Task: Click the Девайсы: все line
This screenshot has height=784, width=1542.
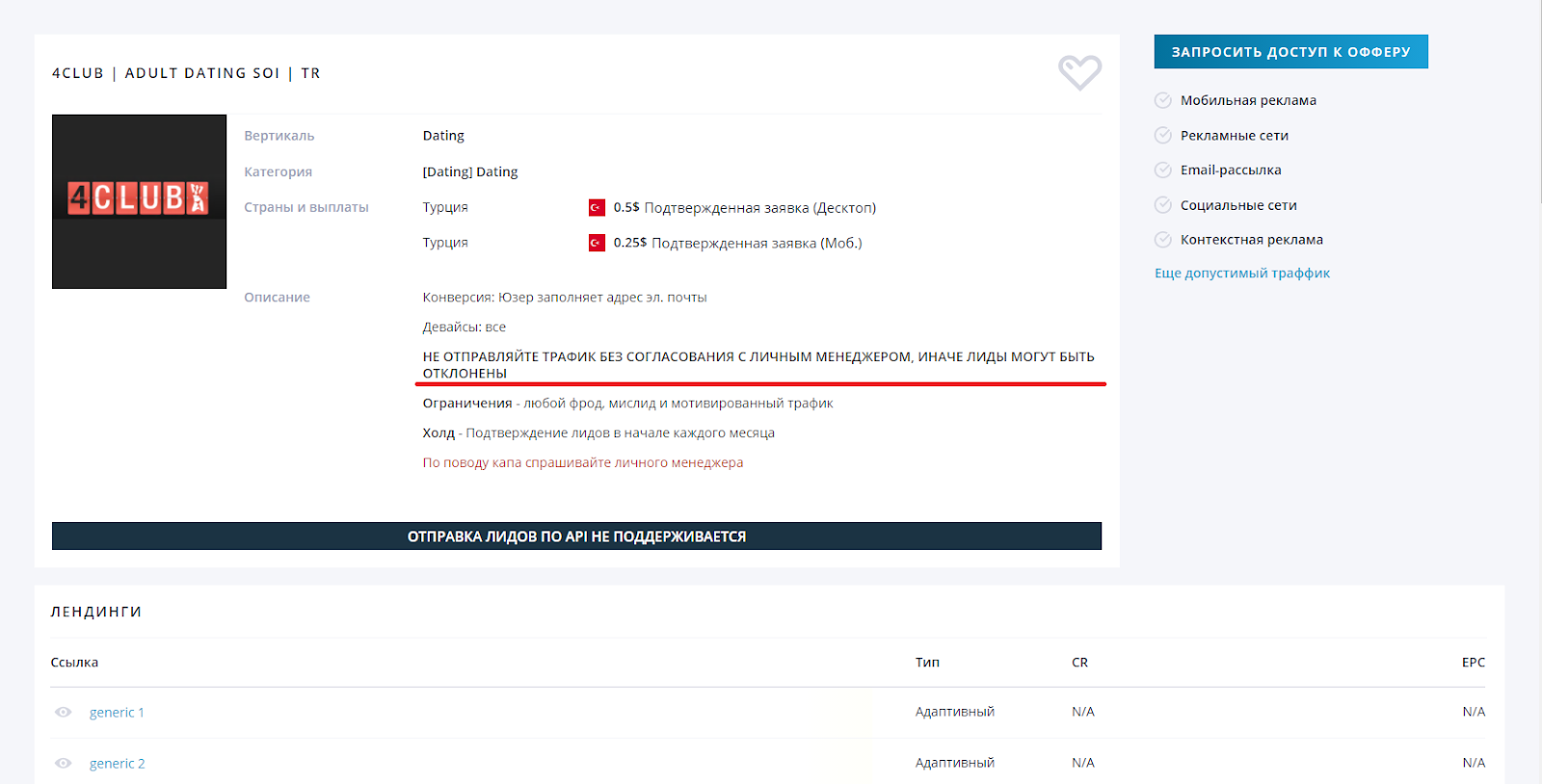Action: (x=465, y=327)
